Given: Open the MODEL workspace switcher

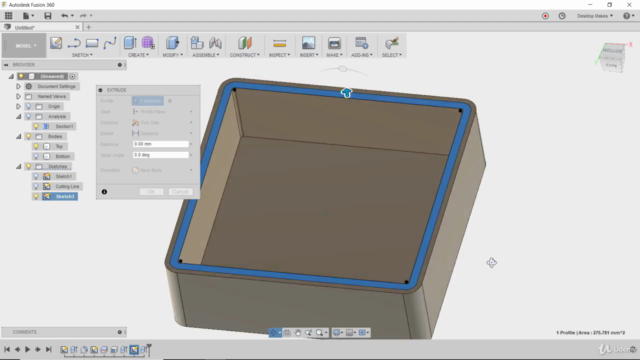Looking at the screenshot, I should (25, 45).
